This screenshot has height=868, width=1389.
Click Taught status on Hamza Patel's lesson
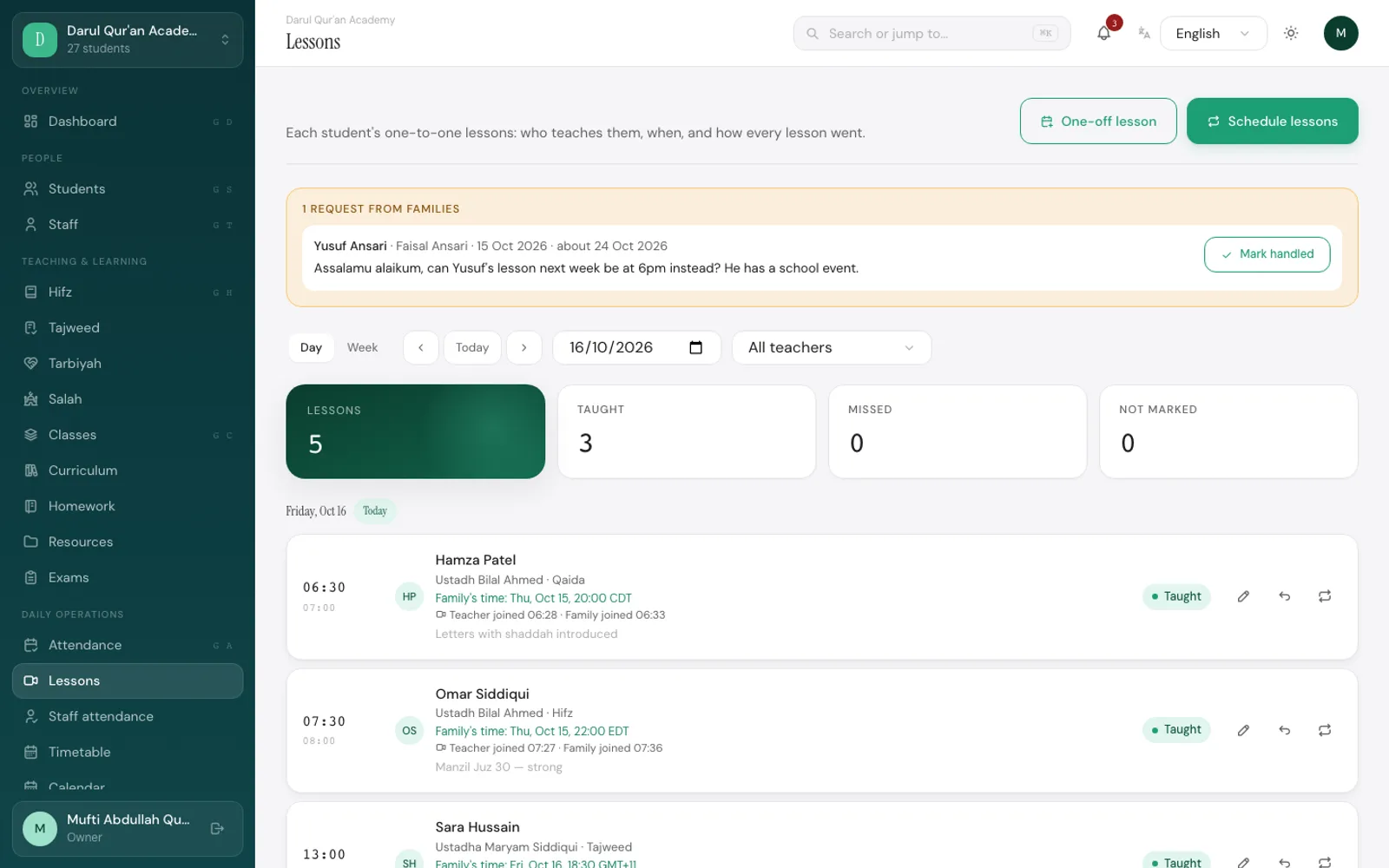tap(1176, 596)
